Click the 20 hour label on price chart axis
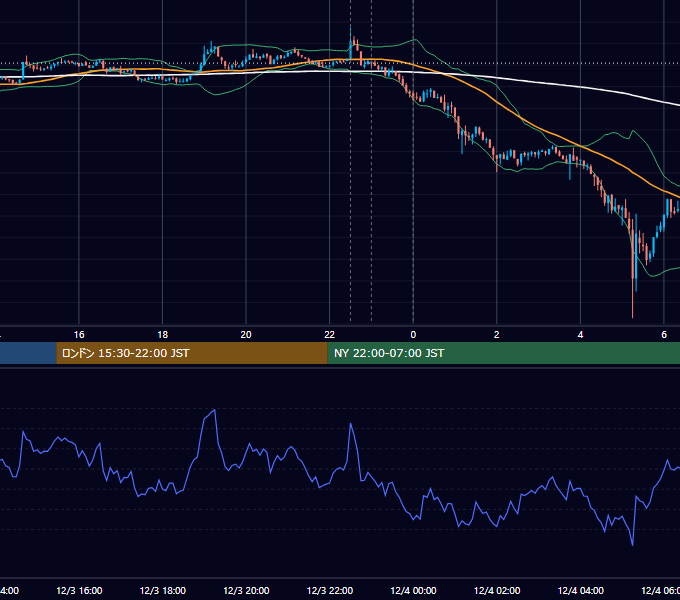 click(x=246, y=335)
